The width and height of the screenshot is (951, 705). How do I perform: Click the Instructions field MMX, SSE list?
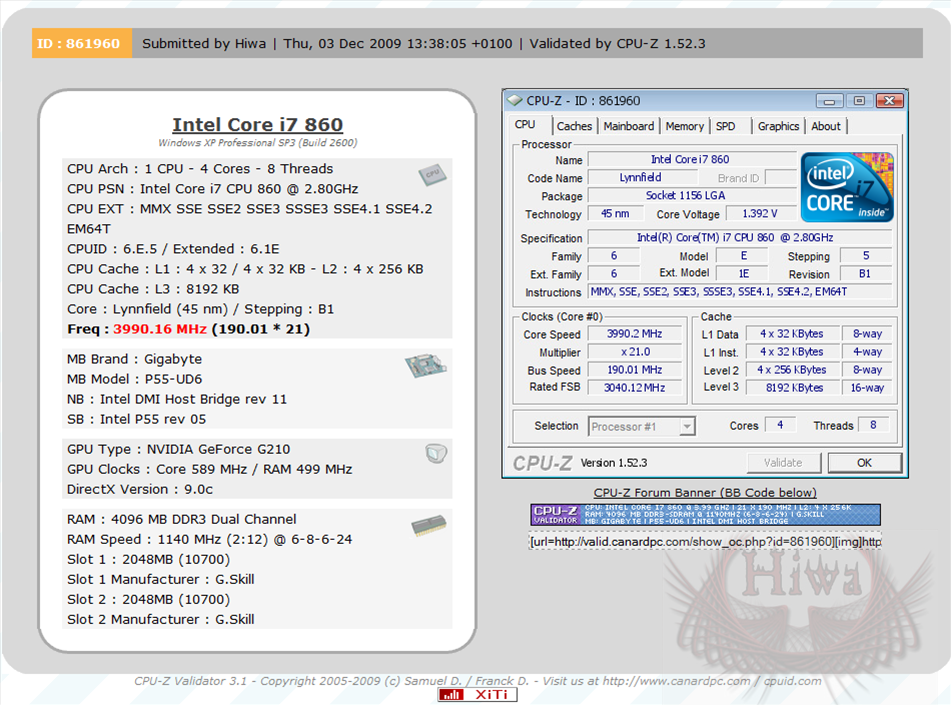tap(740, 292)
